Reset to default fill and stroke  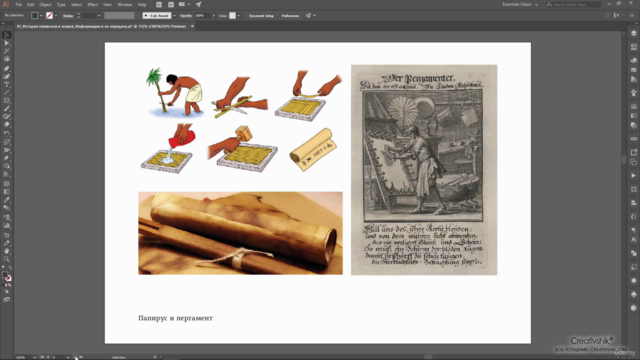(3, 268)
